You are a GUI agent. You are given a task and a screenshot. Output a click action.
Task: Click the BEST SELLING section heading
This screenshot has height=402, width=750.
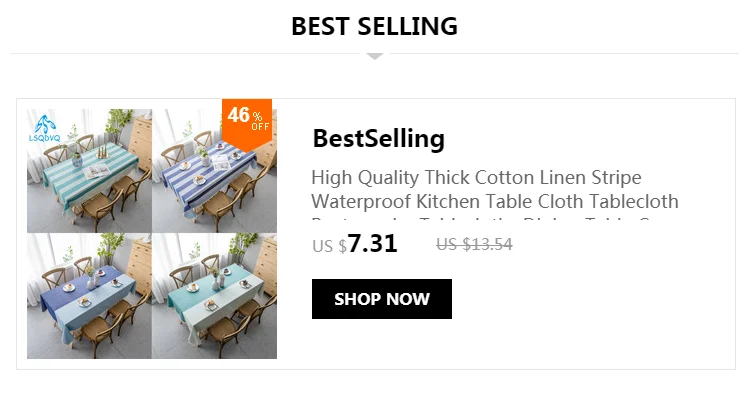(375, 26)
